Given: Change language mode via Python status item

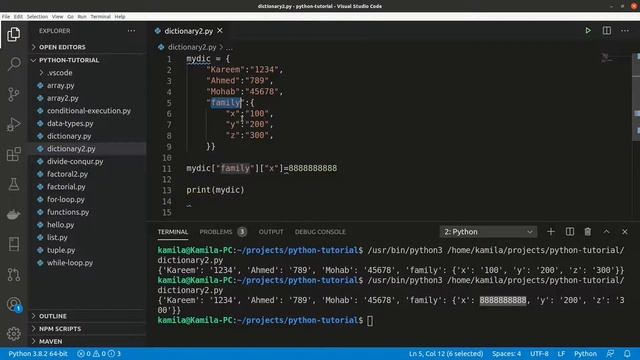Looking at the screenshot, I should pos(585,353).
